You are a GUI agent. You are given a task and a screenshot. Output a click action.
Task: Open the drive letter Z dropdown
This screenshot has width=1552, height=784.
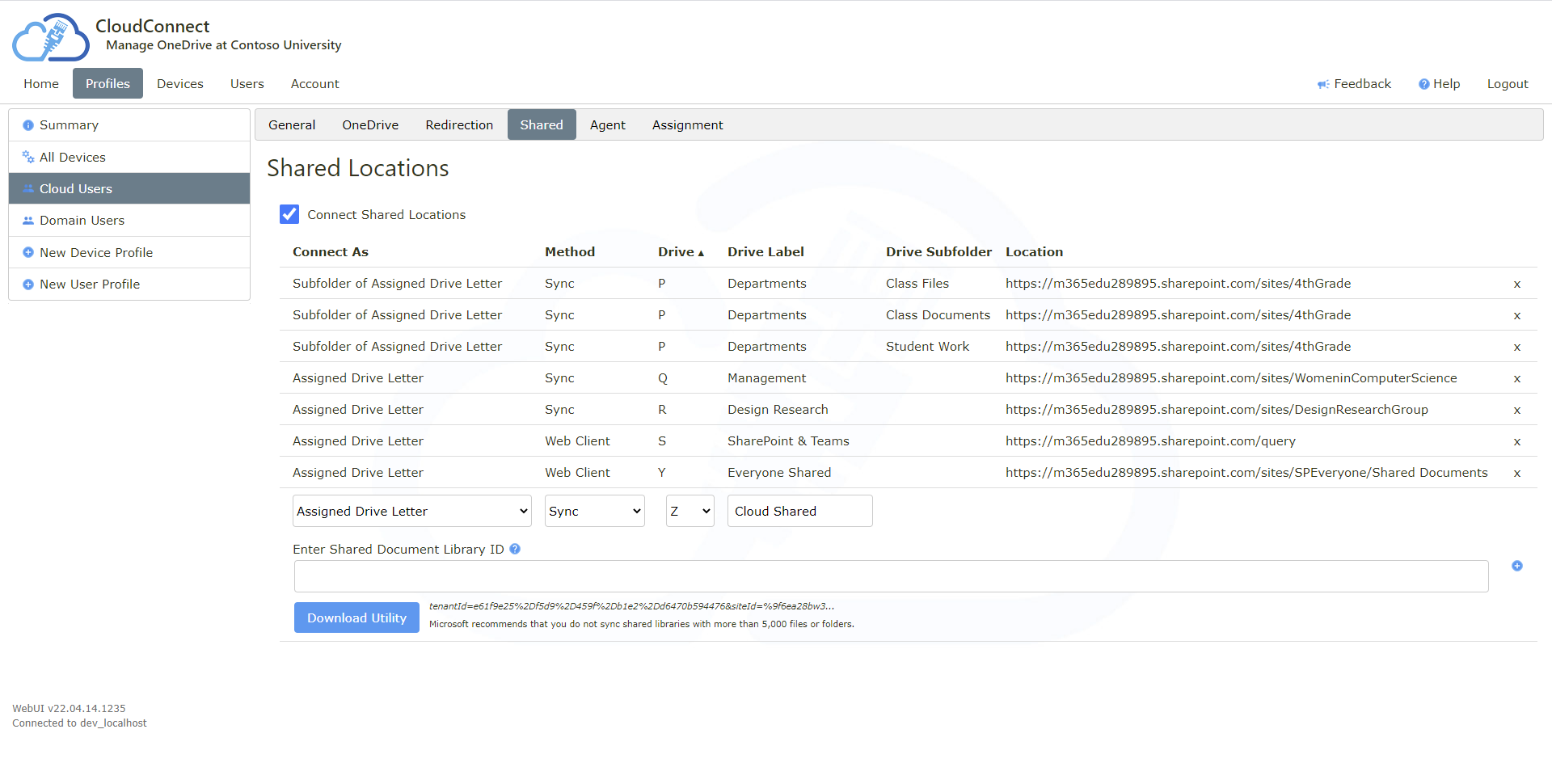[x=690, y=511]
